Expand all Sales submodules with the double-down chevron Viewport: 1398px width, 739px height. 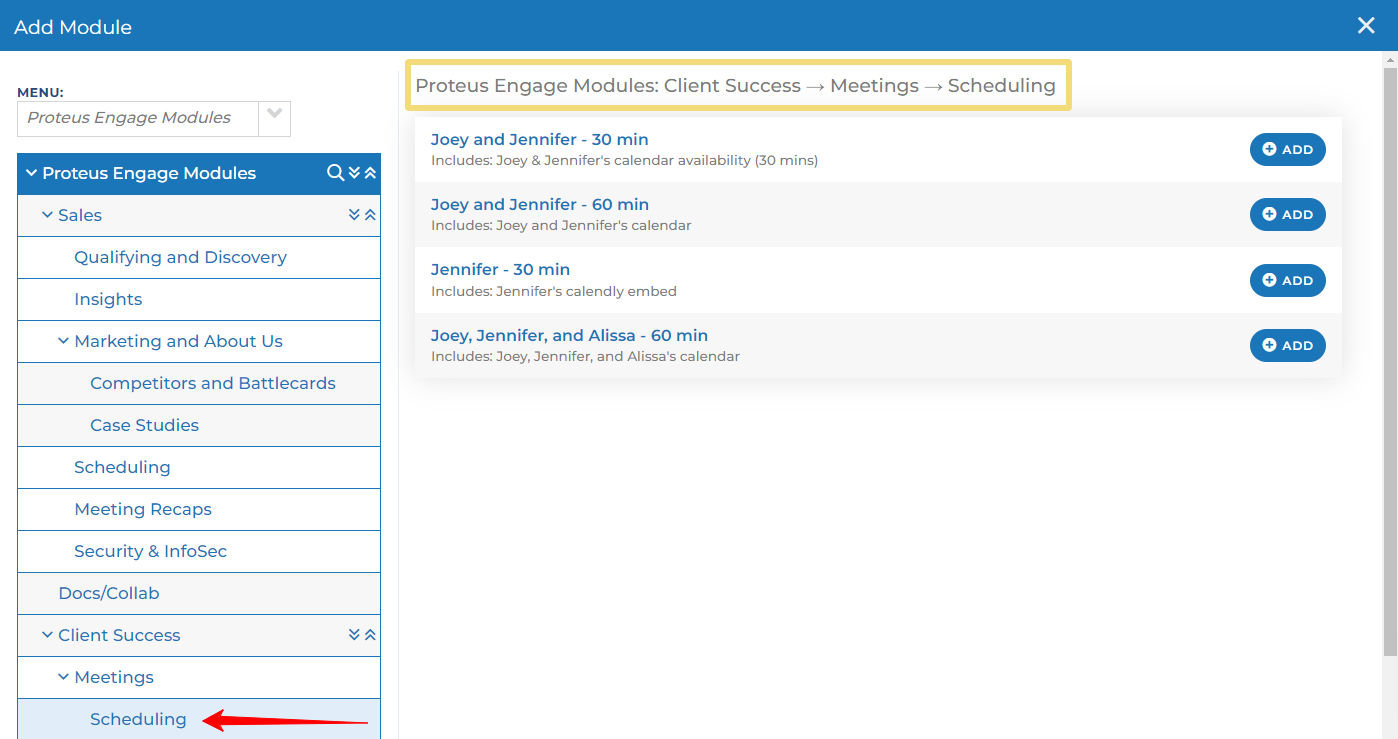click(x=354, y=215)
